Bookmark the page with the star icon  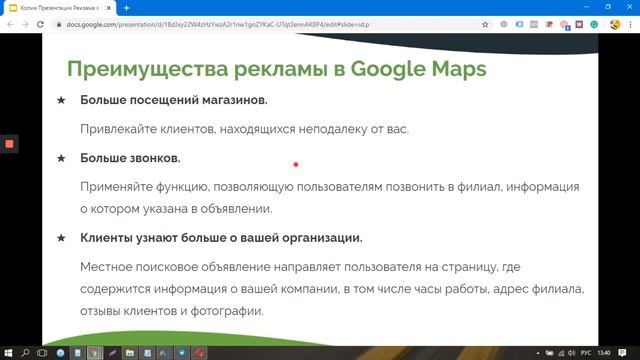[485, 24]
